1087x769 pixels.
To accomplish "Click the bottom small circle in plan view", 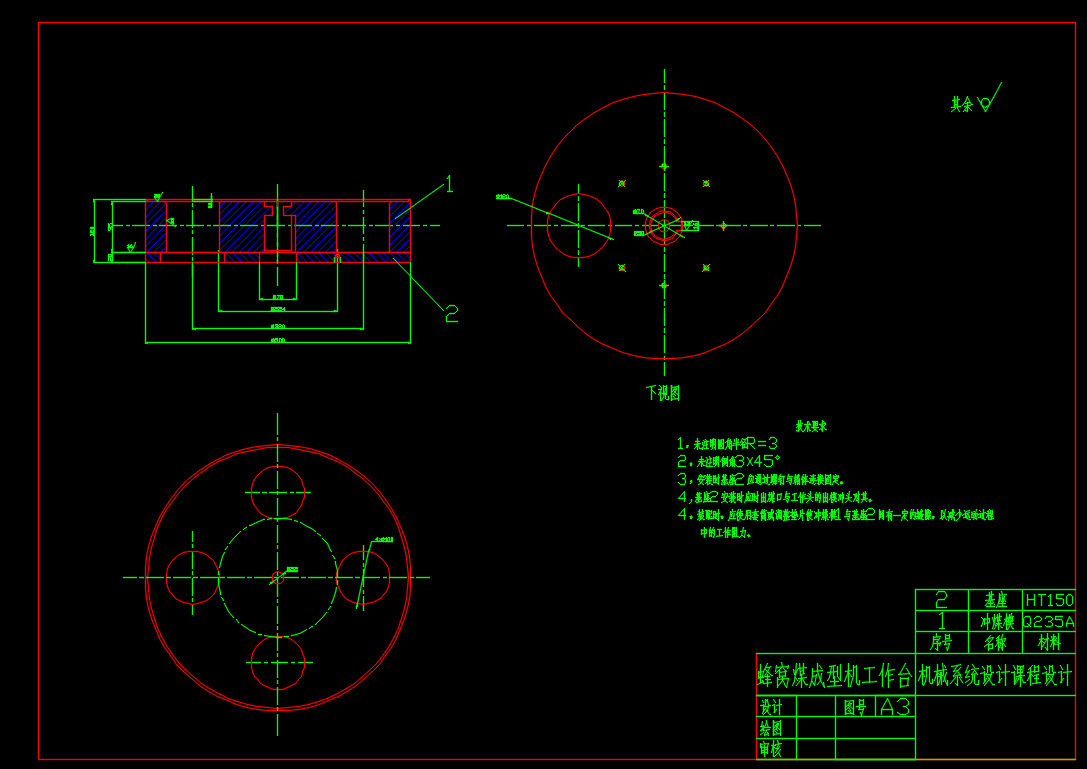I will (x=278, y=663).
